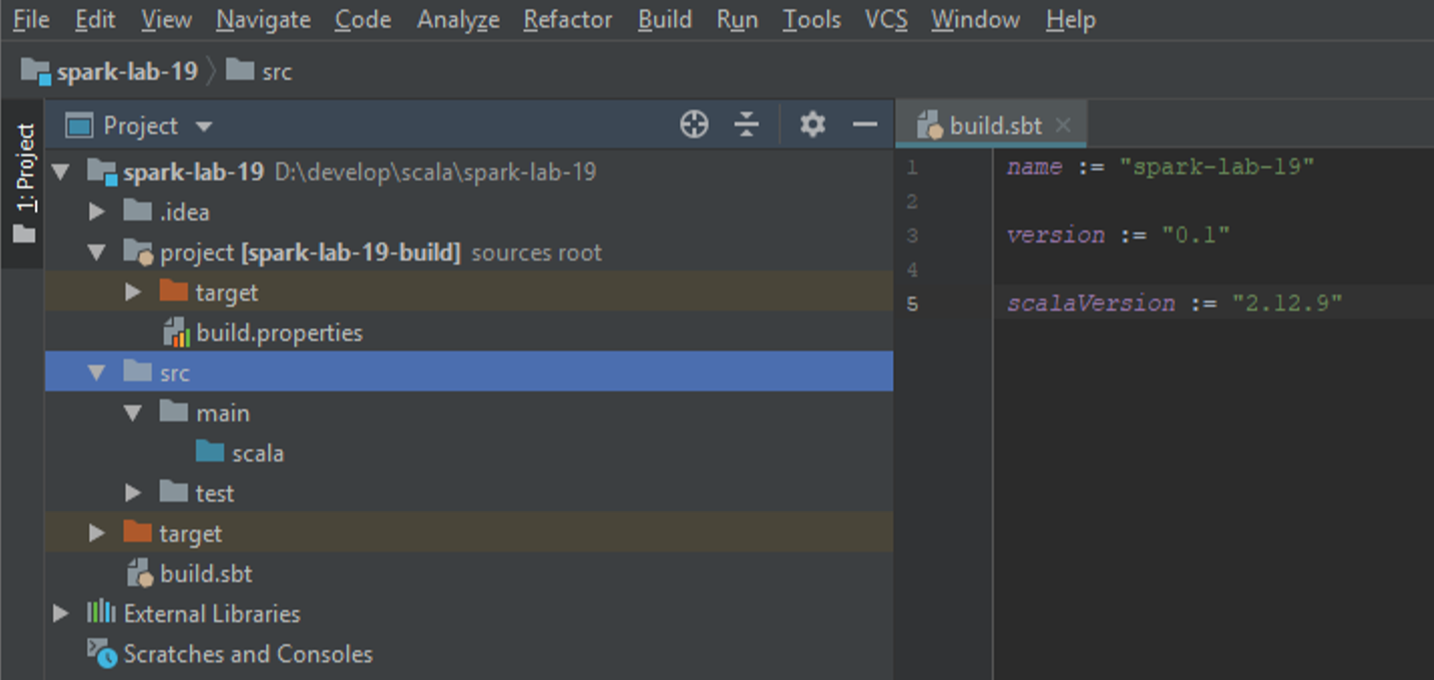Expand the test folder
This screenshot has height=680, width=1434.
coord(133,493)
